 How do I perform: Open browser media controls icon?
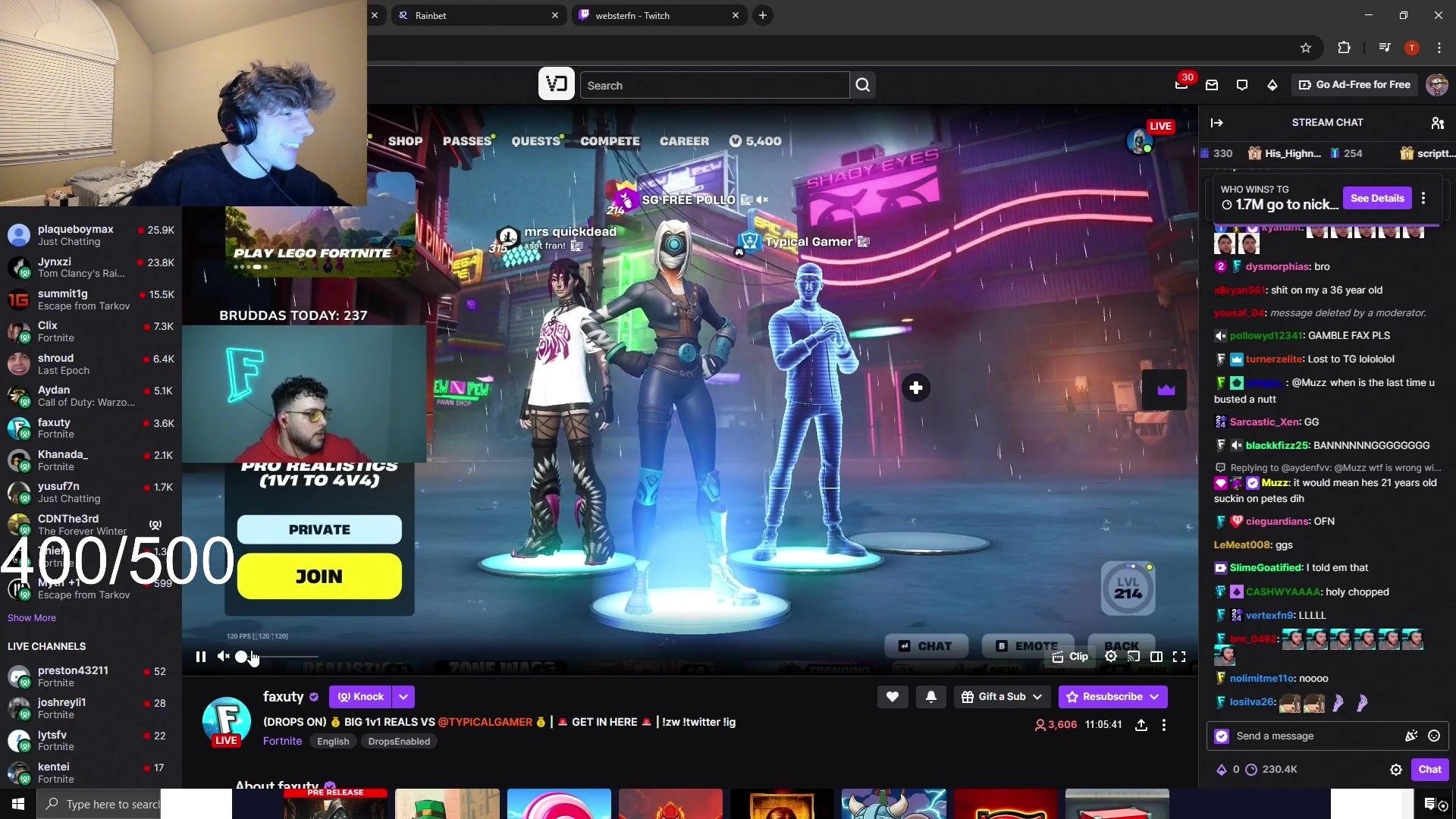(1385, 48)
